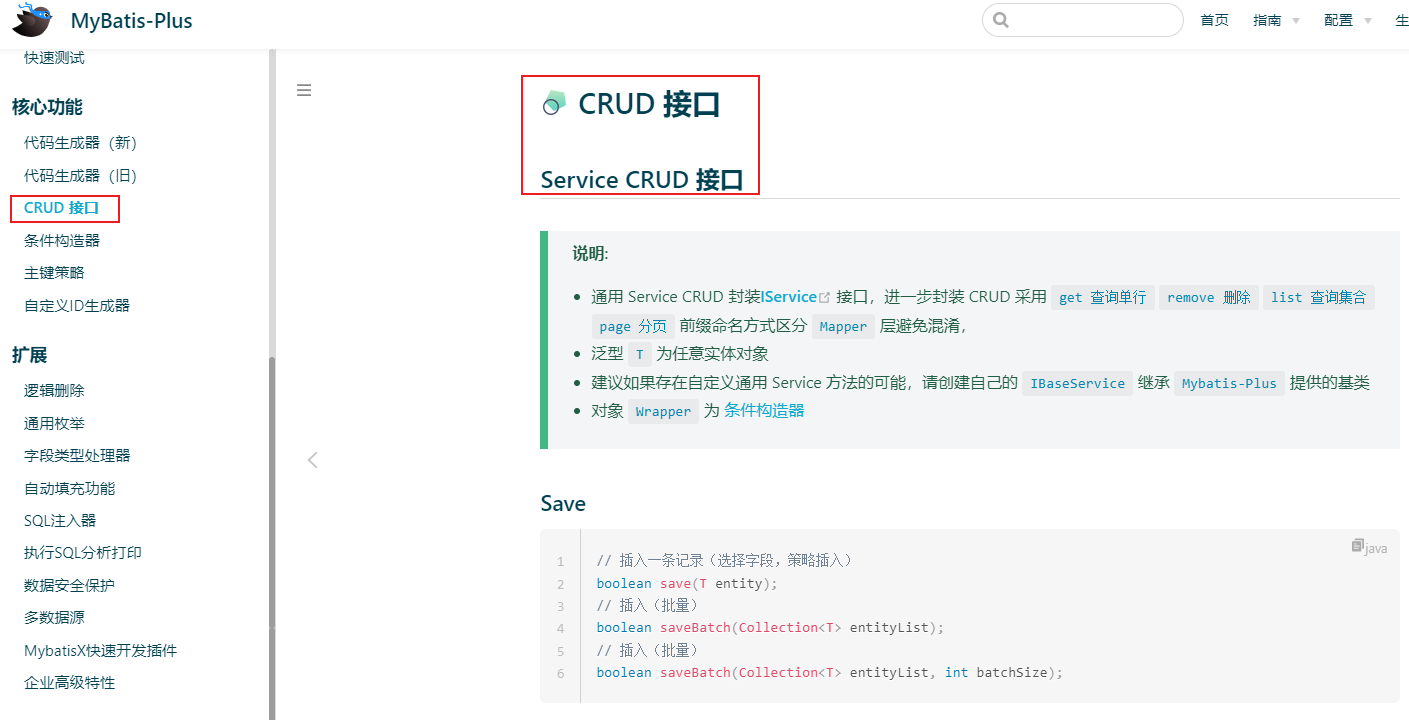Image resolution: width=1409 pixels, height=720 pixels.
Task: Expand the 配置 dropdown menu
Action: [1348, 20]
